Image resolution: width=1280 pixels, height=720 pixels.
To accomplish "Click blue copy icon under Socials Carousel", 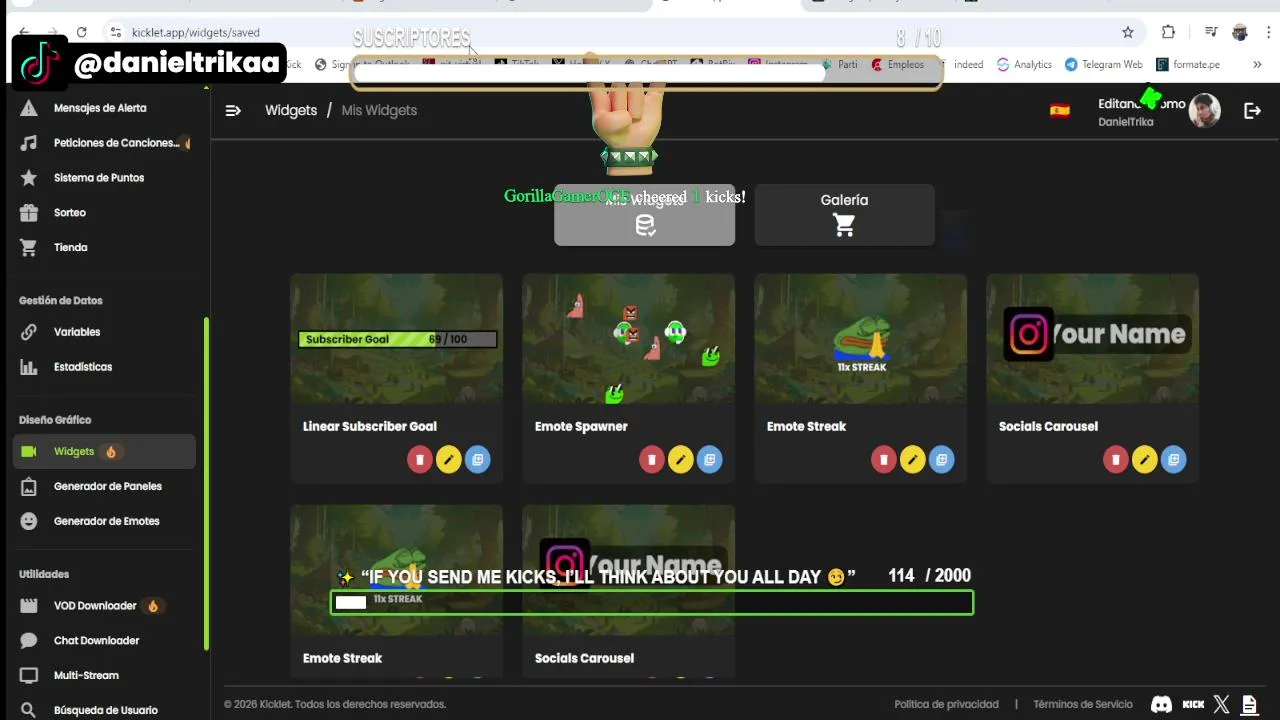I will (x=1174, y=459).
